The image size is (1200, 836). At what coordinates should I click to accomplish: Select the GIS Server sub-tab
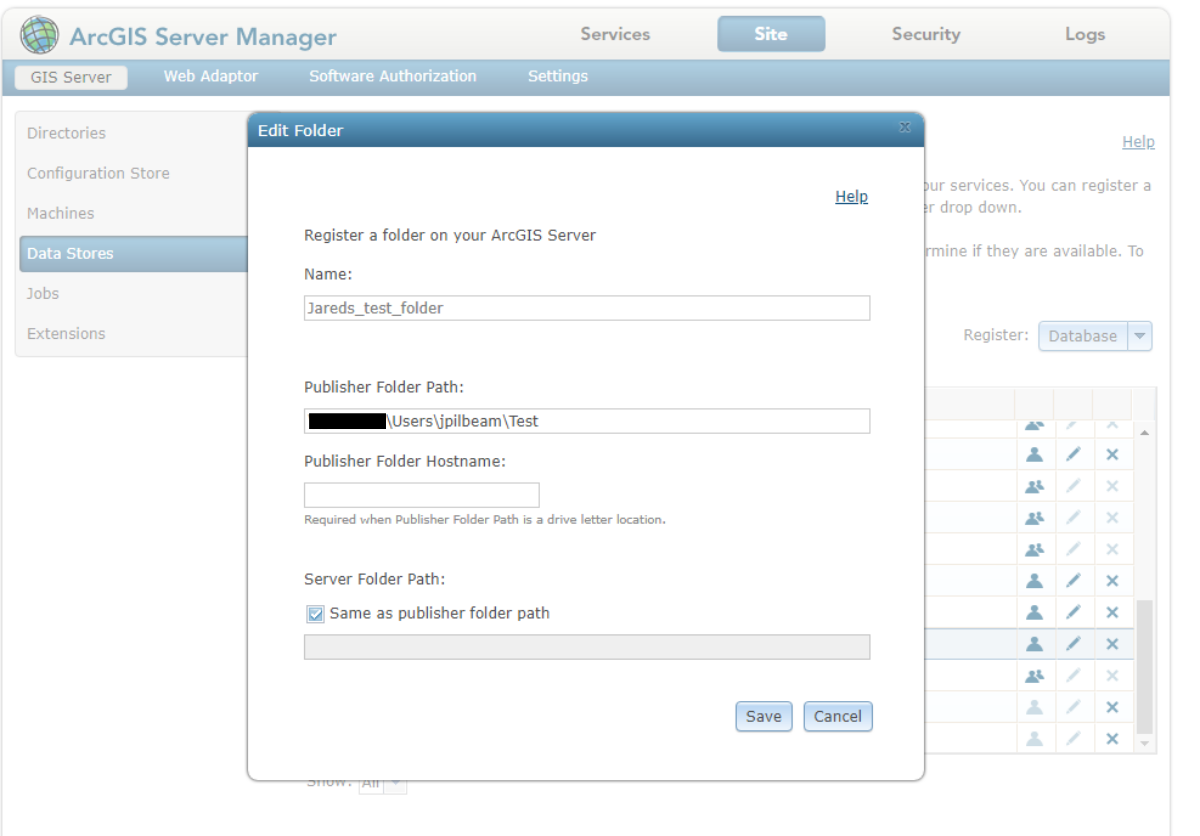coord(71,77)
